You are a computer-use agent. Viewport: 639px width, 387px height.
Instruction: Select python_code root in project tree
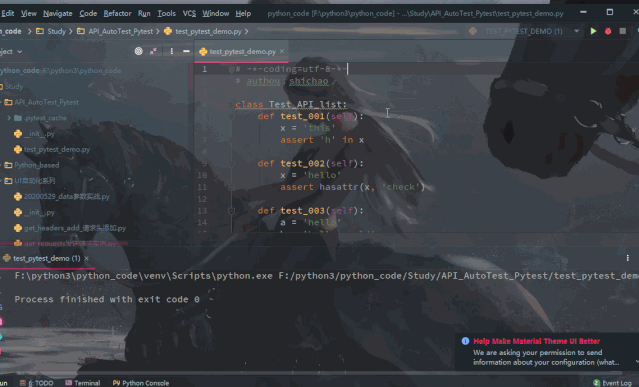(x=60, y=70)
